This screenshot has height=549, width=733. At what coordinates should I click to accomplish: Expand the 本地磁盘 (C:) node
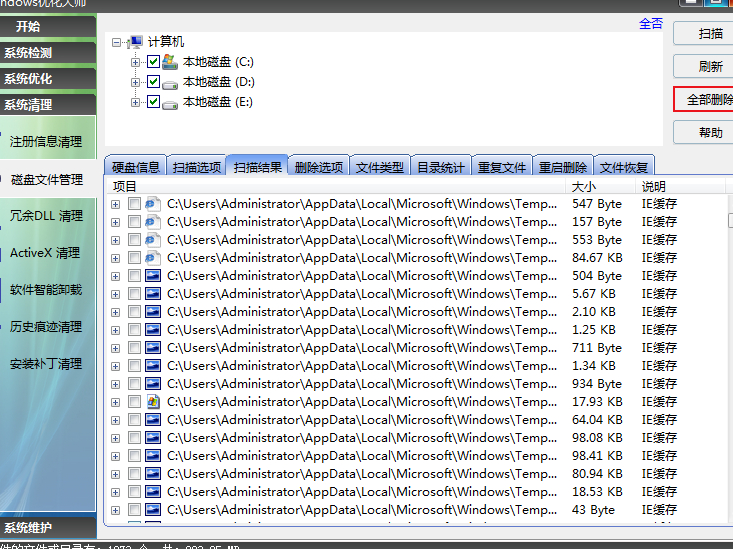pyautogui.click(x=136, y=62)
